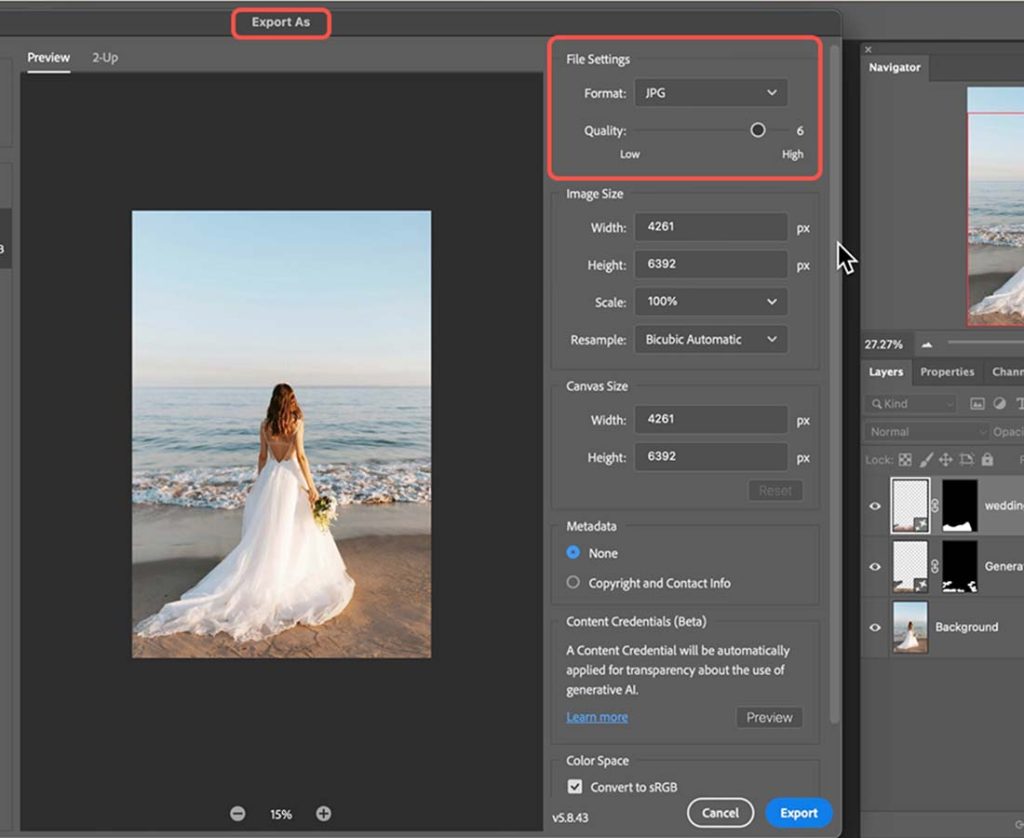Zoom in the export preview
This screenshot has width=1024, height=838.
click(x=323, y=814)
